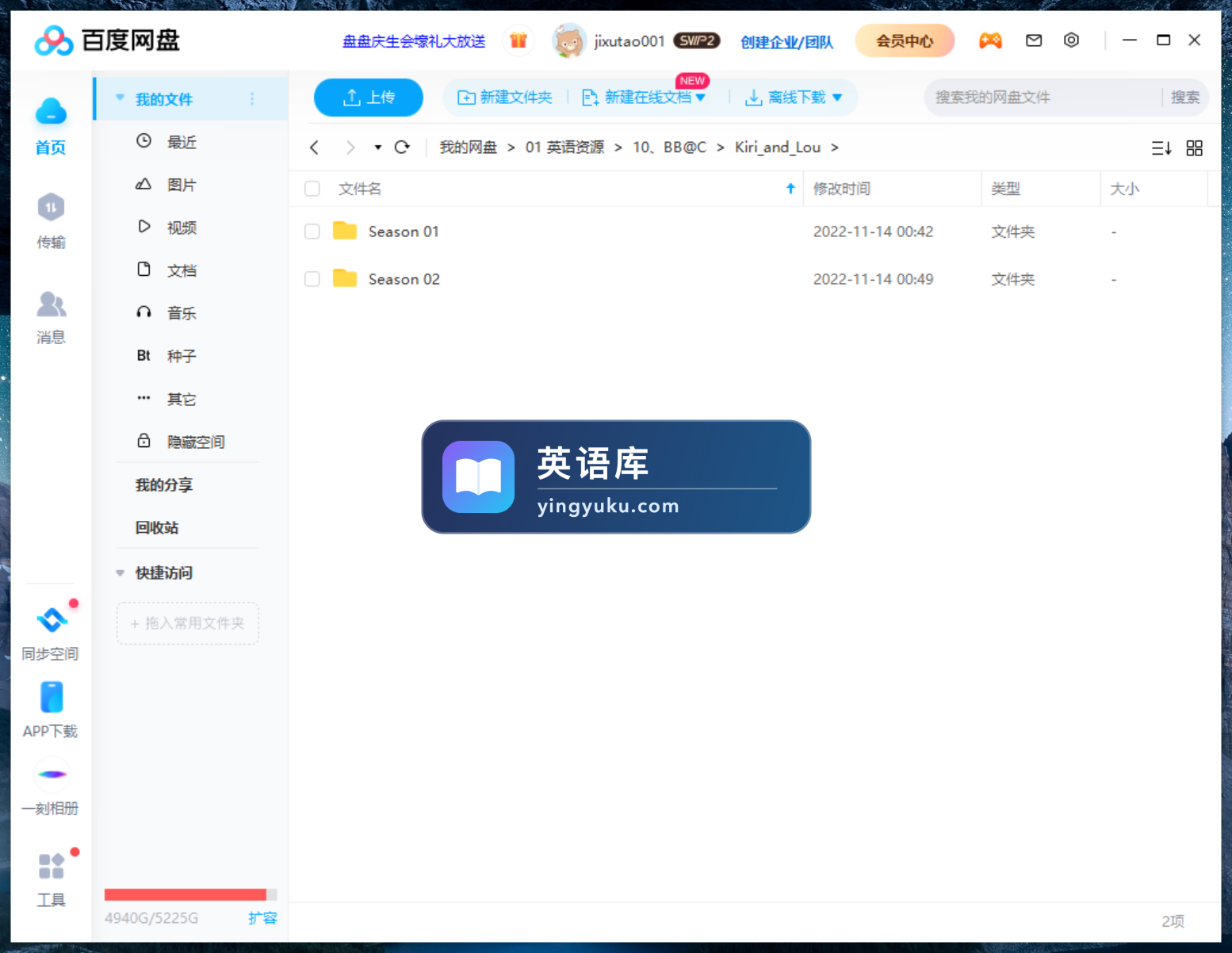
Task: Click the promotion banner link text
Action: coord(414,41)
